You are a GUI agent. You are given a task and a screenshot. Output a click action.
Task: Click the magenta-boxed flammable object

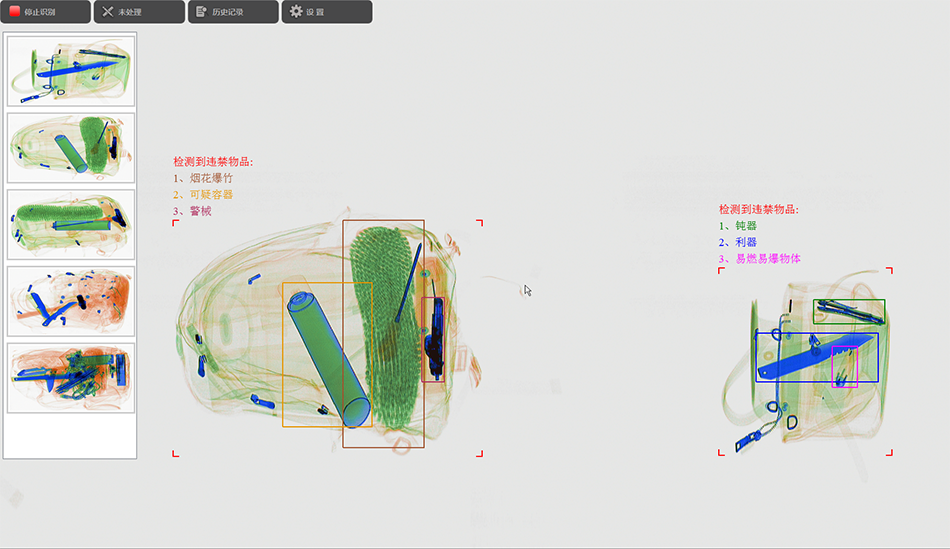(x=845, y=367)
